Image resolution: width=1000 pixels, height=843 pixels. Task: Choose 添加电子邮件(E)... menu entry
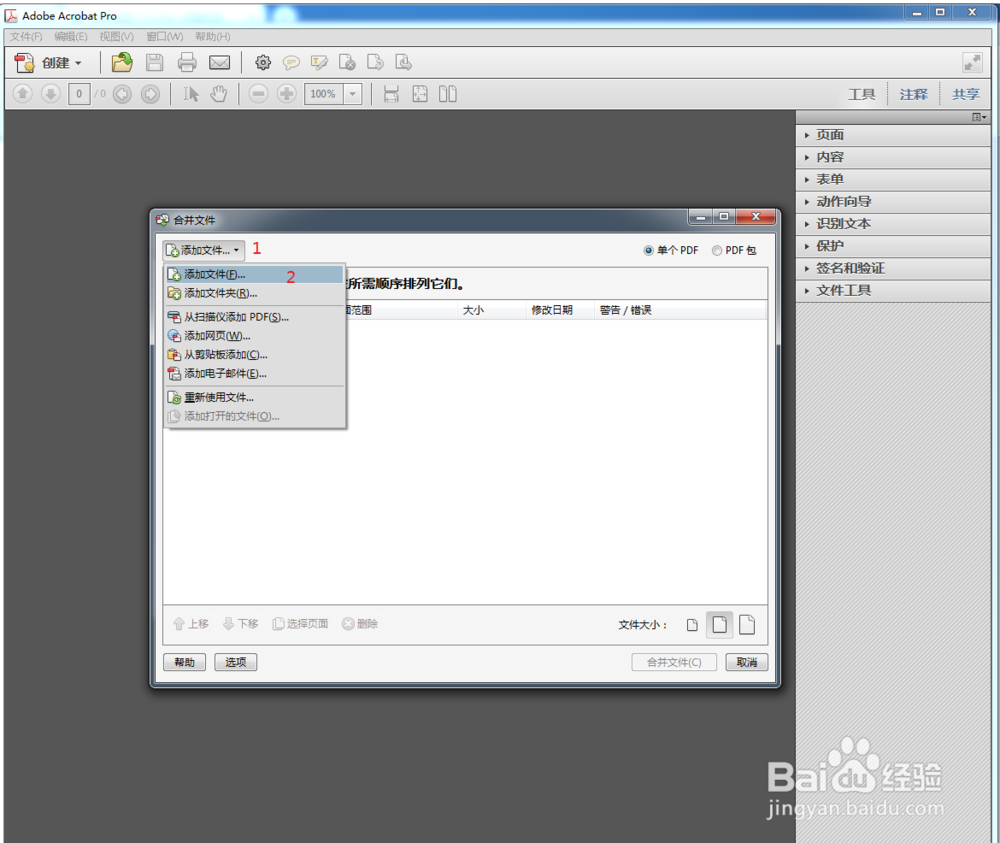coord(254,374)
